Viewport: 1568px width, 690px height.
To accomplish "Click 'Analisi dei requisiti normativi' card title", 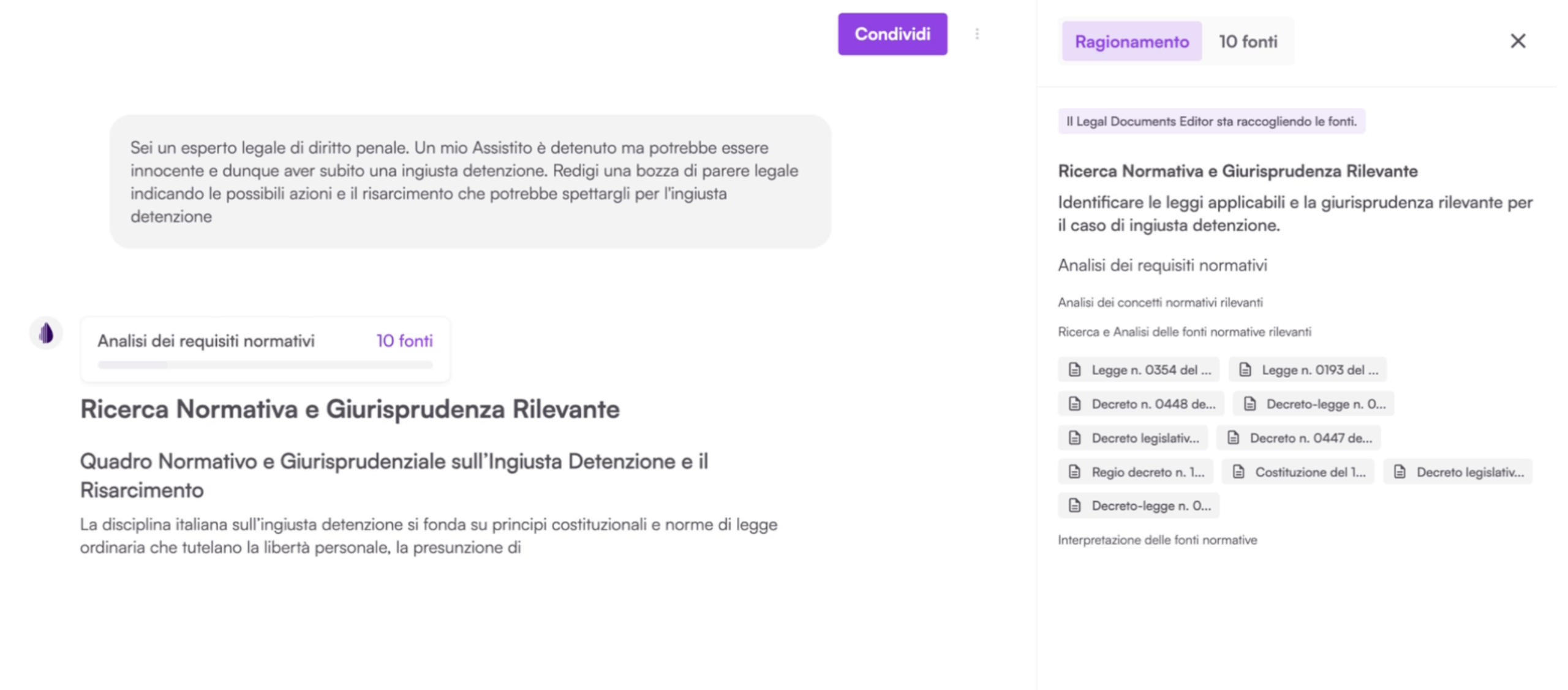I will coord(206,341).
